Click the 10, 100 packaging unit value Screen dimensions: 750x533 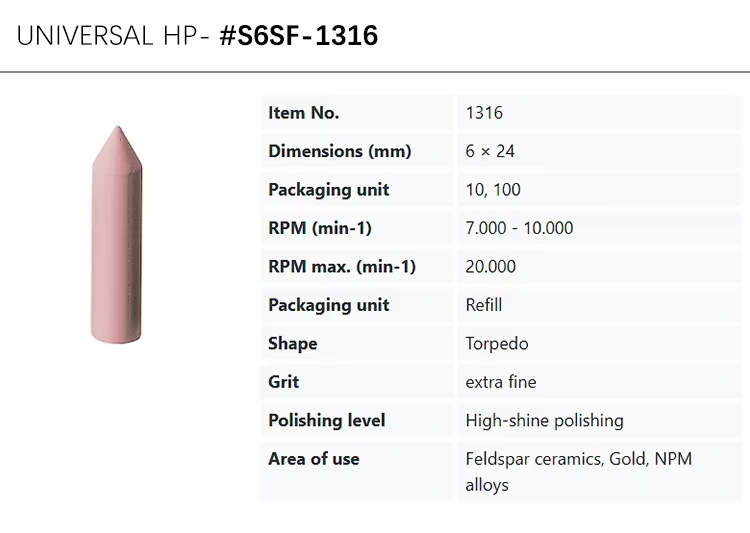click(x=493, y=190)
